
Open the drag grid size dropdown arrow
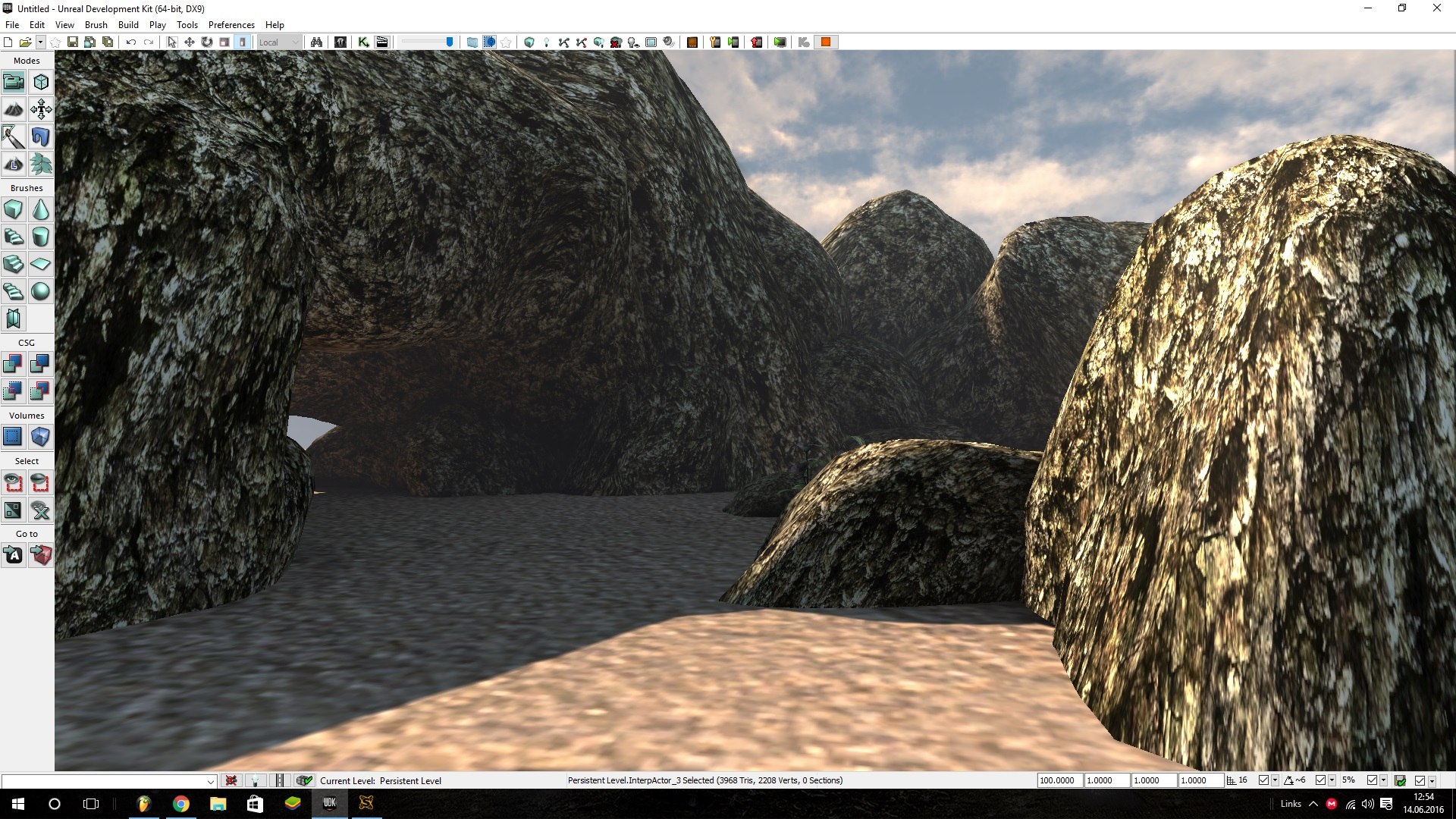pyautogui.click(x=1275, y=780)
